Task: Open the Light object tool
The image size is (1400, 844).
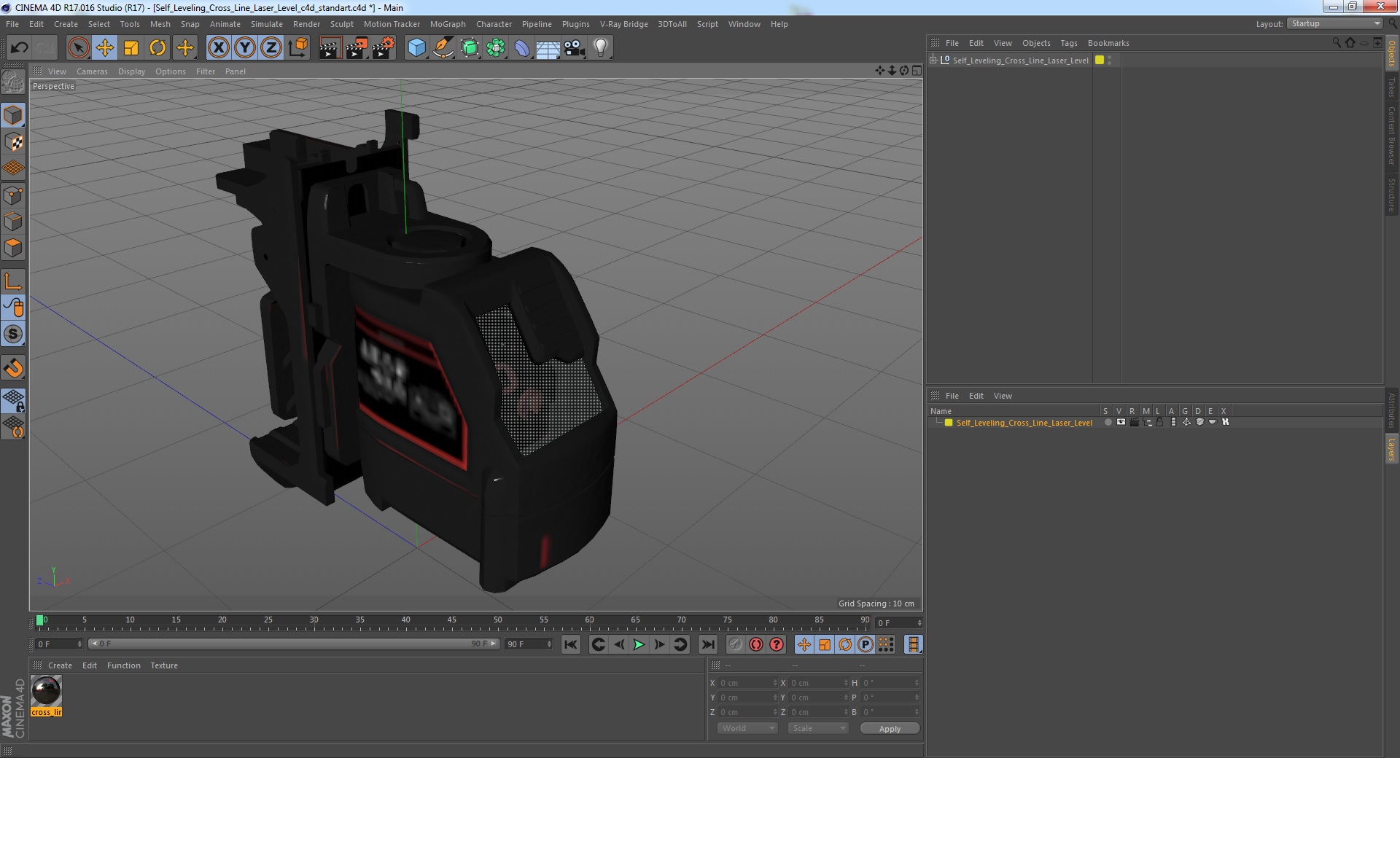Action: pos(600,48)
